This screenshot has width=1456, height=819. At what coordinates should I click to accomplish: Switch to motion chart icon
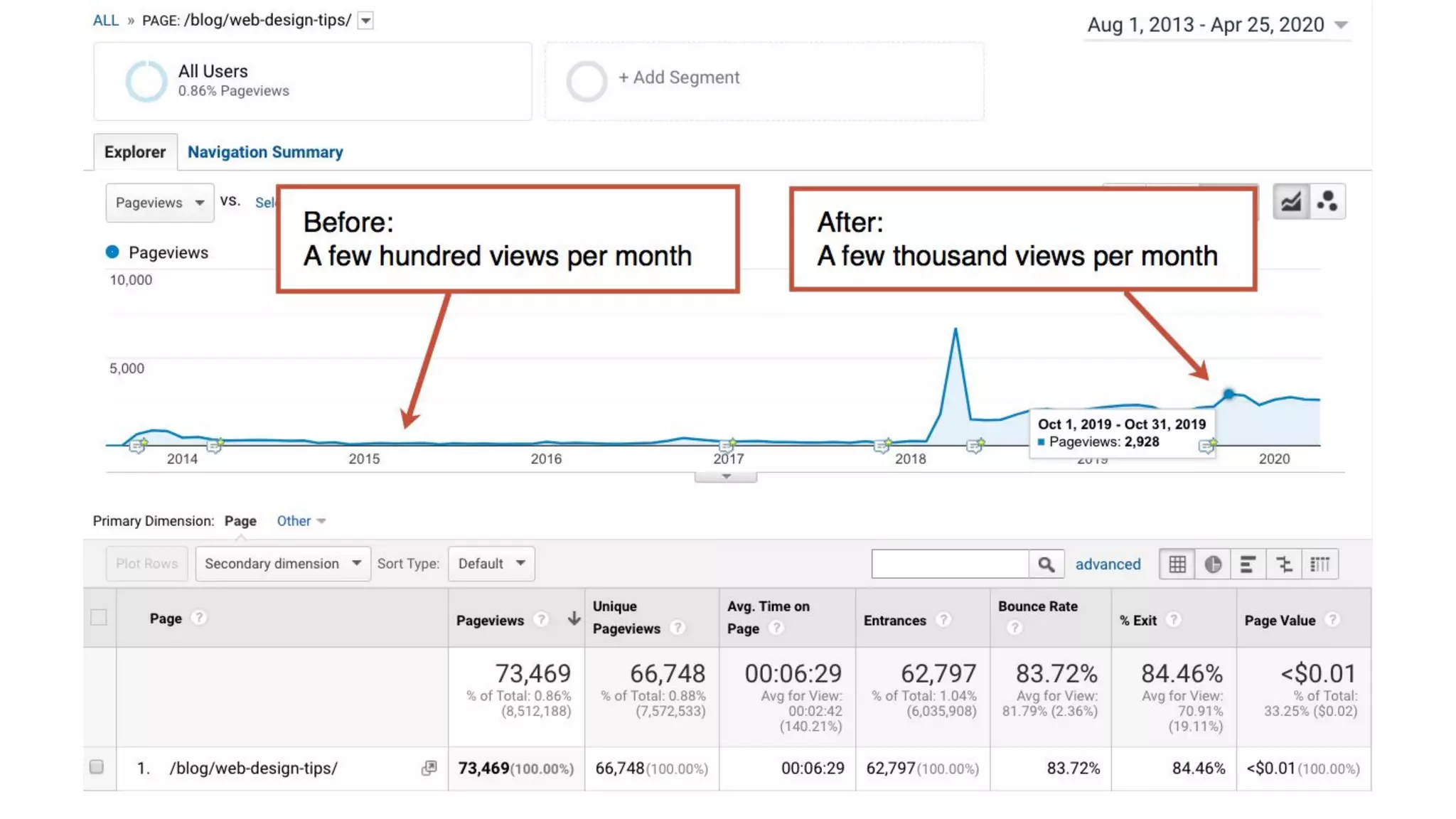(x=1327, y=202)
